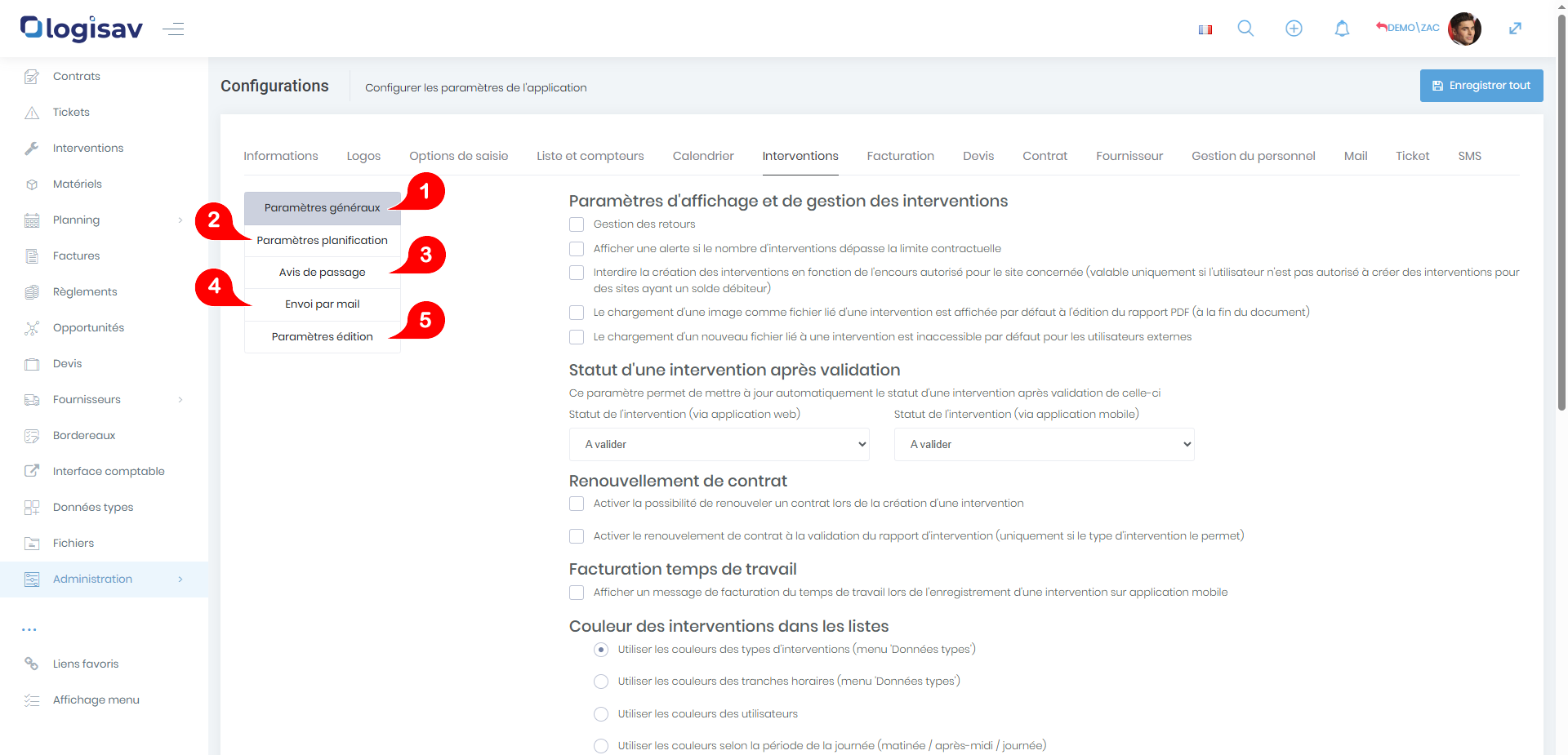Enable the Gestion des retours checkbox
This screenshot has width=1568, height=755.
coord(577,224)
